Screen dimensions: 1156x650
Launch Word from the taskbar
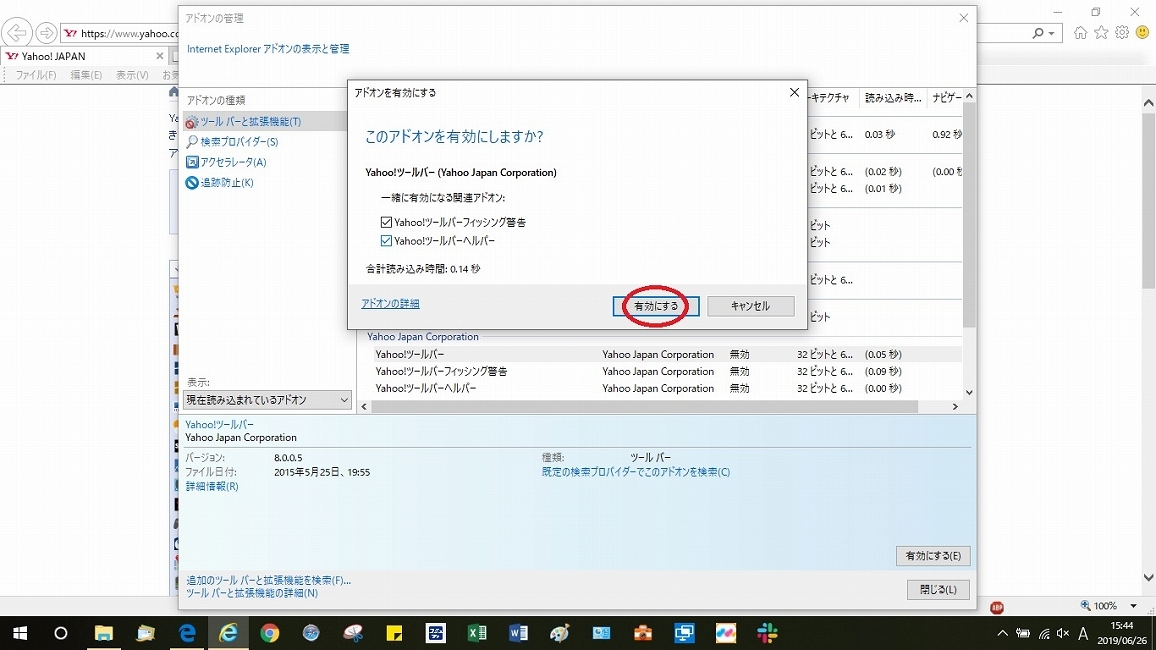(518, 633)
